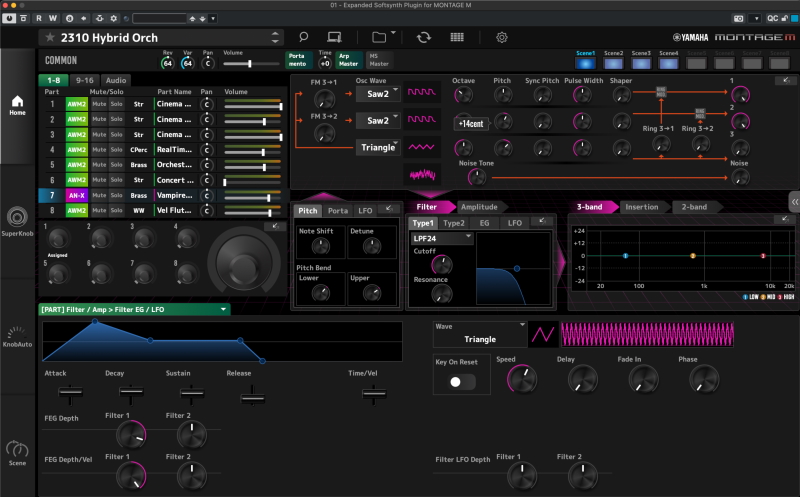Click the LOW band point on EQ graph
Image resolution: width=800 pixels, height=497 pixels.
(x=625, y=256)
